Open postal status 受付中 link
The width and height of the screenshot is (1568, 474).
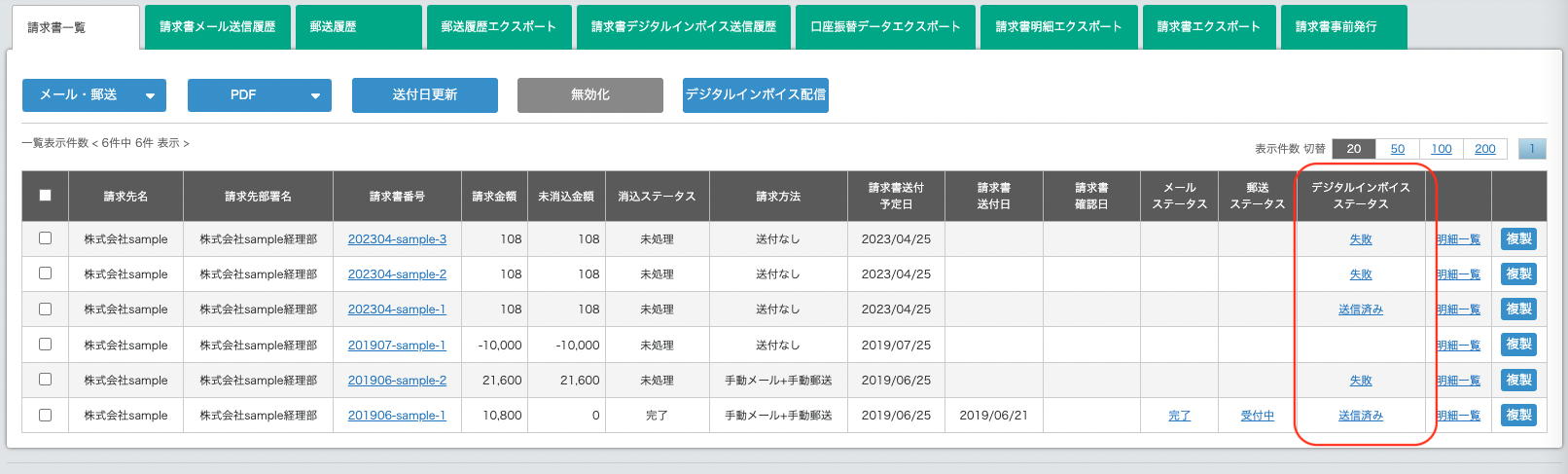point(1258,416)
